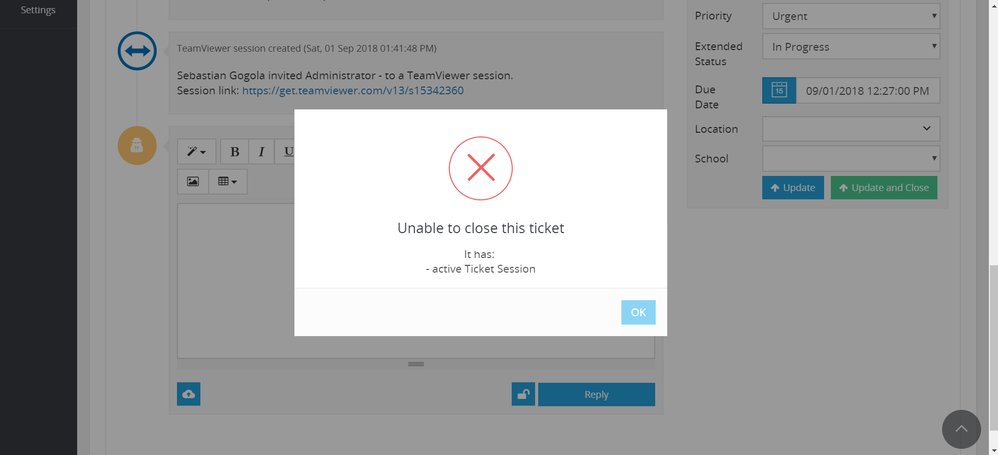
Task: Expand the Priority dropdown
Action: click(851, 16)
